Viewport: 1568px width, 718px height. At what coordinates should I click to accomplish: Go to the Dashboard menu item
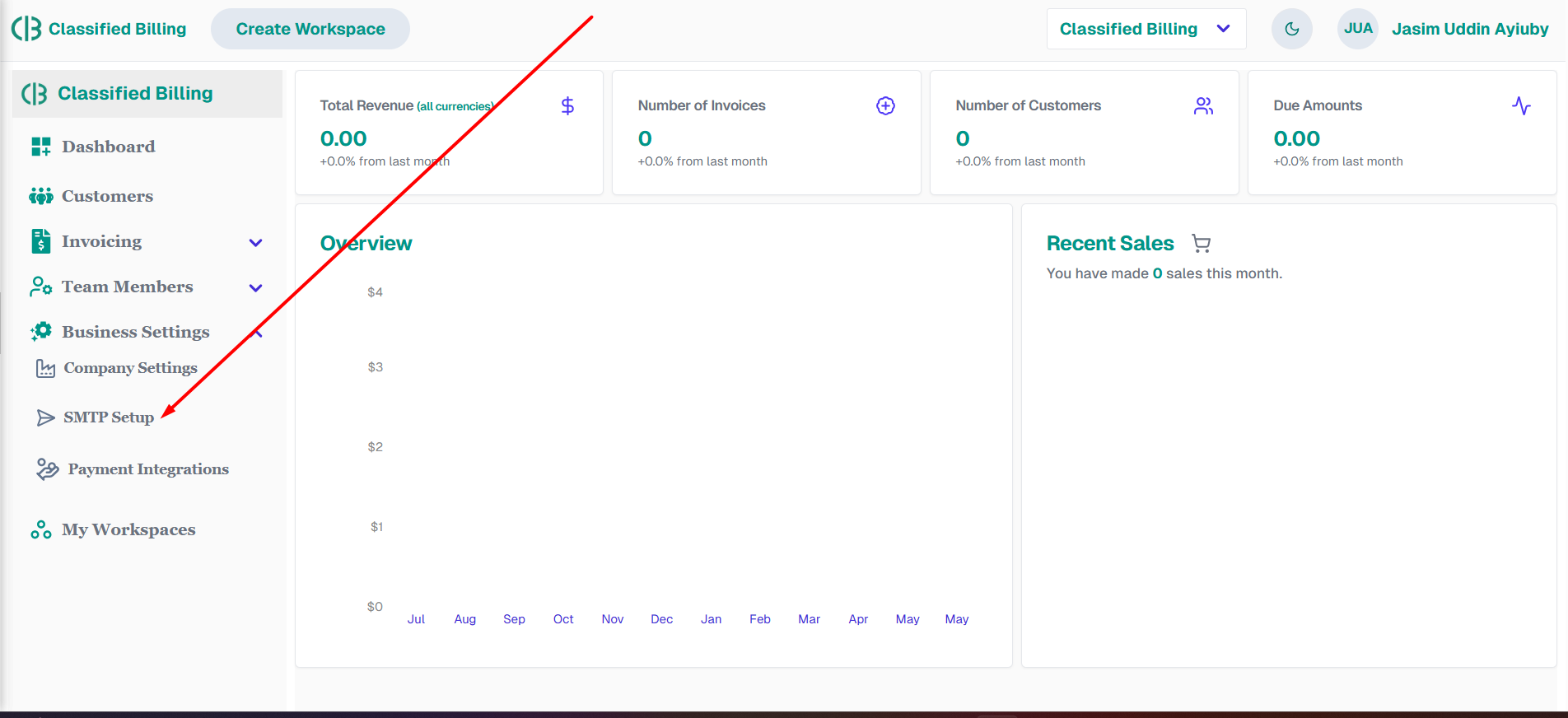click(108, 147)
